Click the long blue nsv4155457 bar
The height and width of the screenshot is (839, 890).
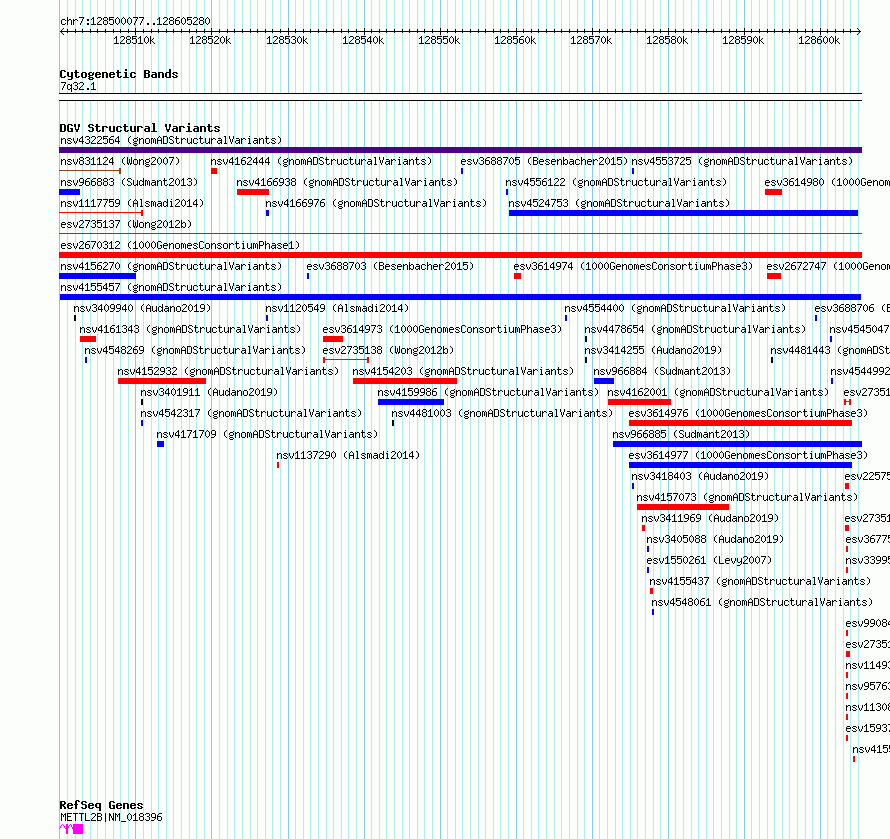tap(460, 297)
